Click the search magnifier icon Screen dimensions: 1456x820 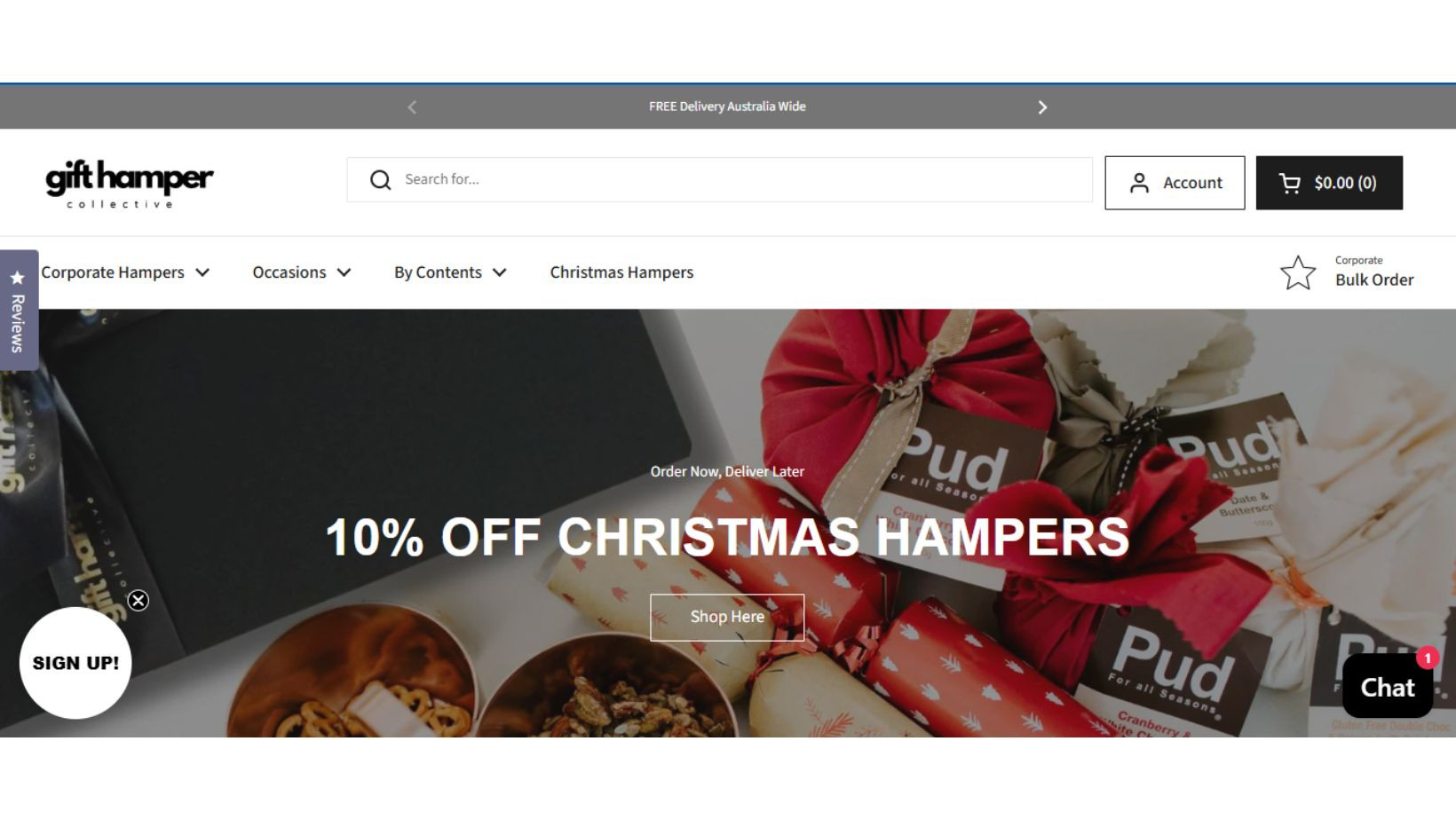pos(380,180)
